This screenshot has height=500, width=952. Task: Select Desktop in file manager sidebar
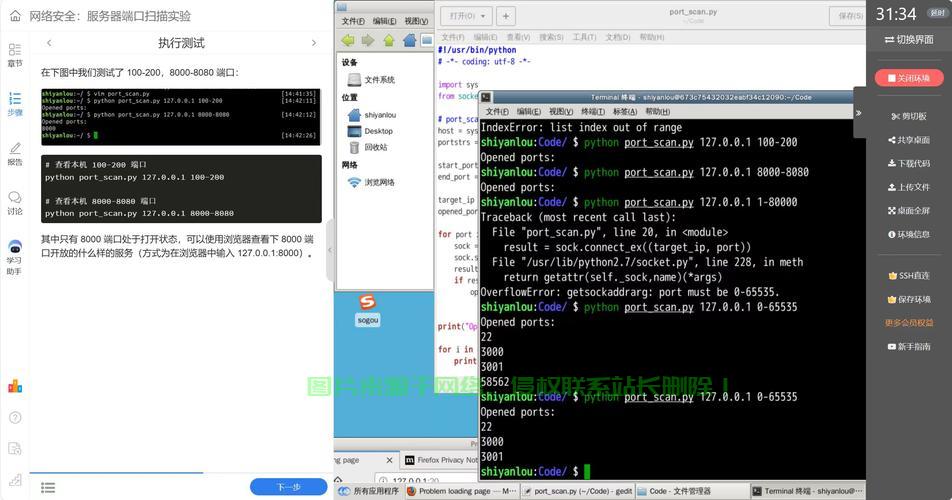click(x=370, y=131)
